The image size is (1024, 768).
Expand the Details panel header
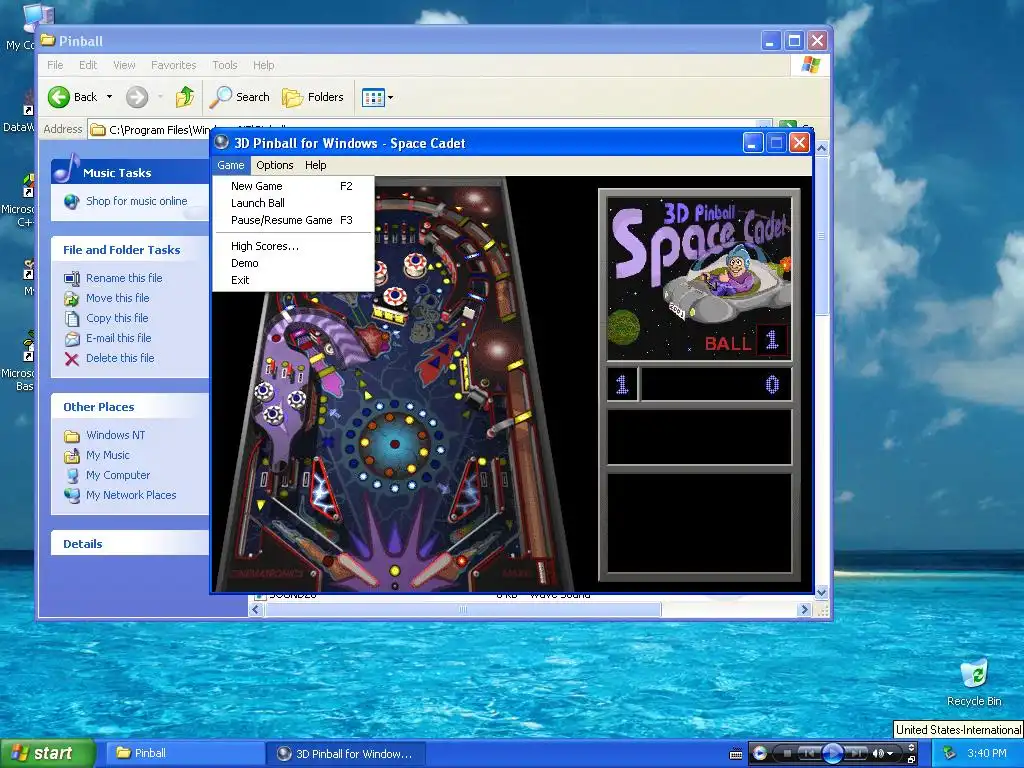point(130,544)
